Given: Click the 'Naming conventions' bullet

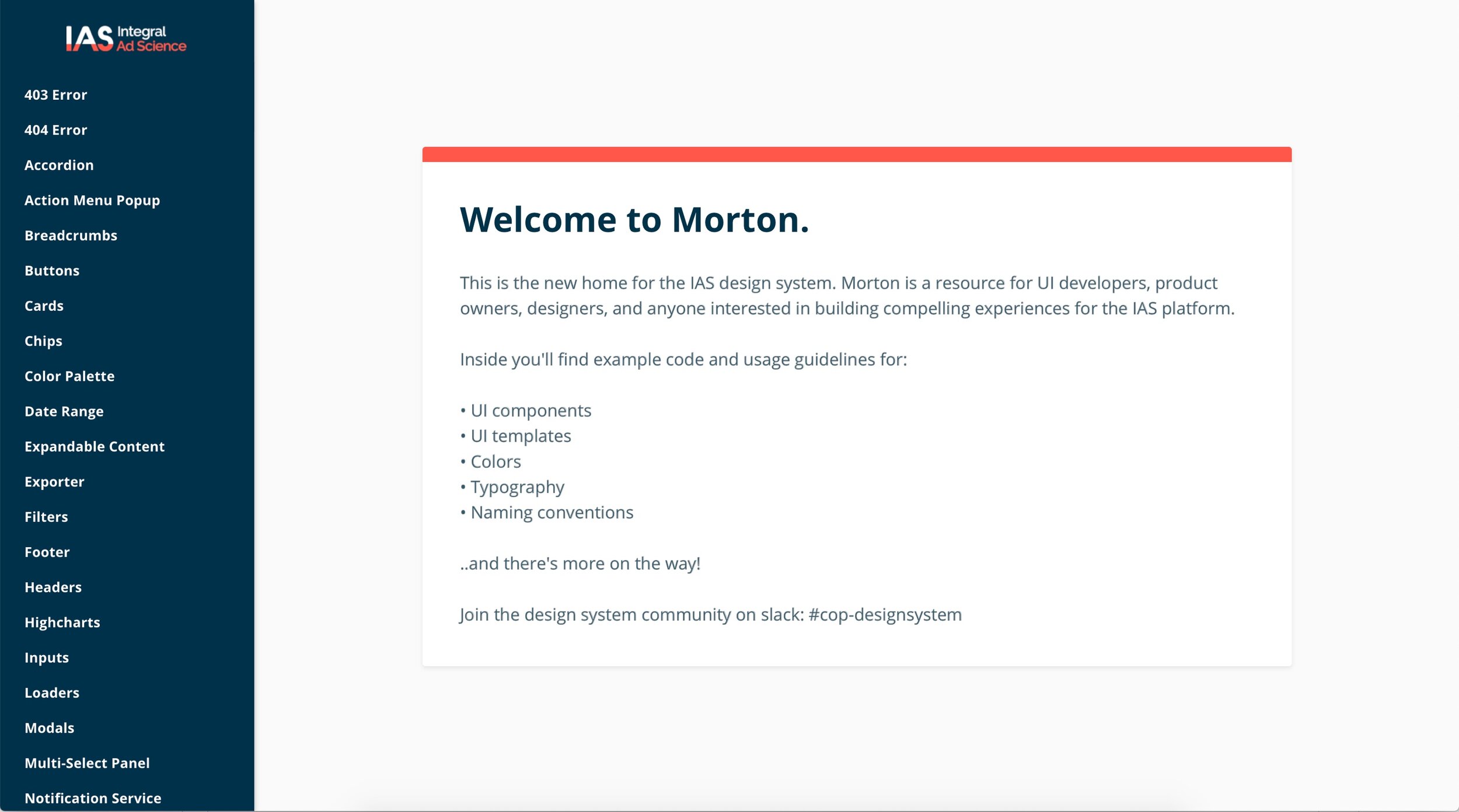Looking at the screenshot, I should click(x=547, y=513).
